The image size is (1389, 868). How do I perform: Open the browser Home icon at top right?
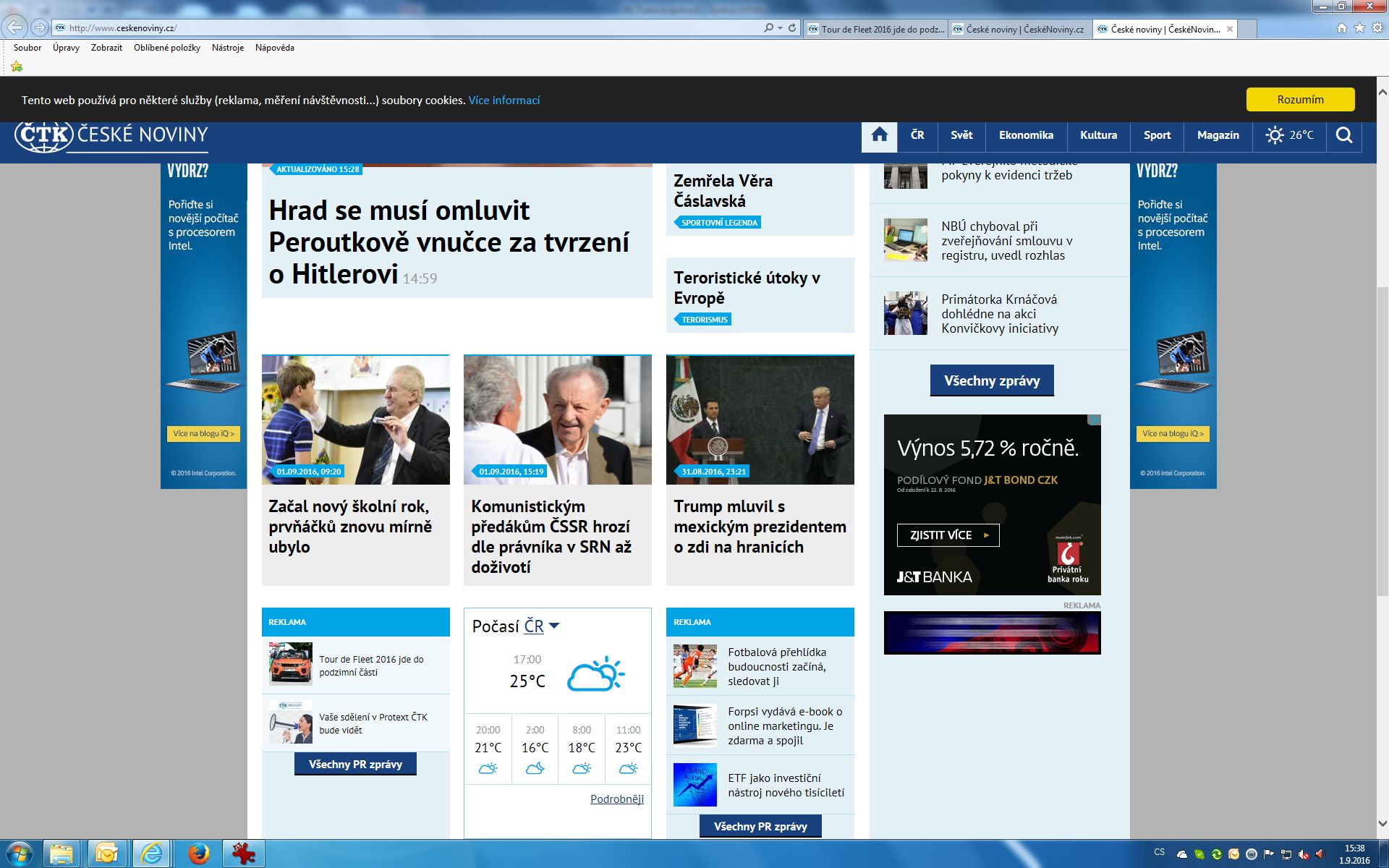1342,28
